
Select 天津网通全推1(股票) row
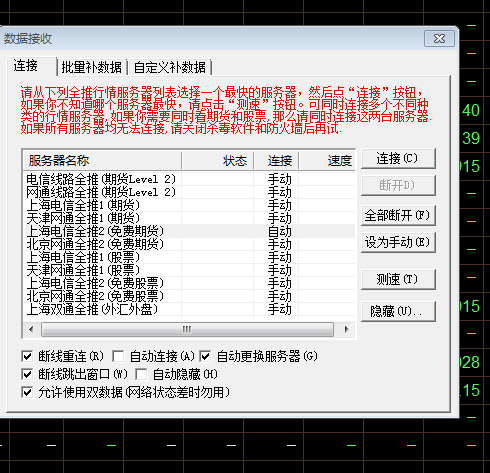click(x=189, y=270)
